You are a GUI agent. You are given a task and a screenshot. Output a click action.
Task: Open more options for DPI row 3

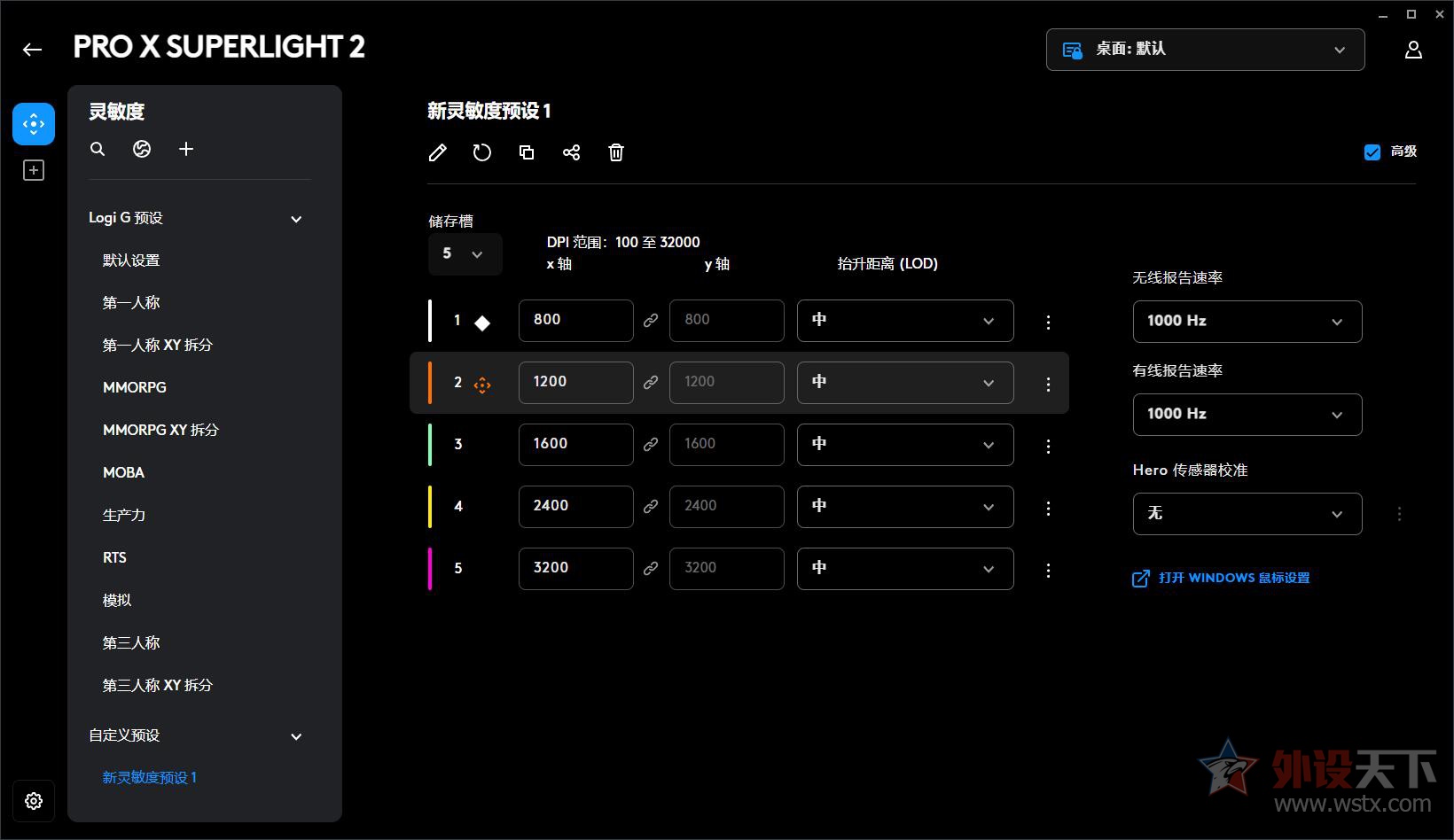click(x=1048, y=447)
